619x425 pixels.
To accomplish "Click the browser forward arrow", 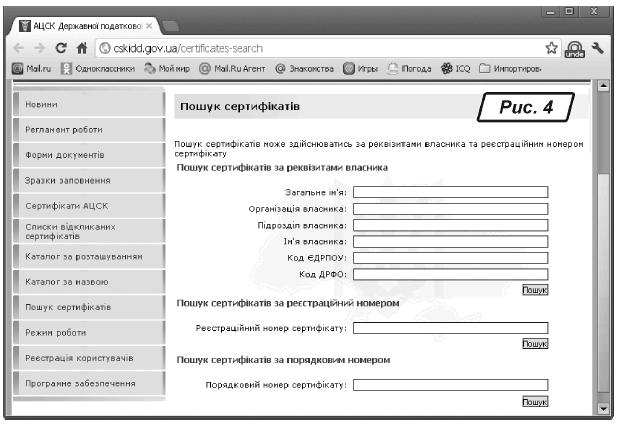I will pos(38,47).
